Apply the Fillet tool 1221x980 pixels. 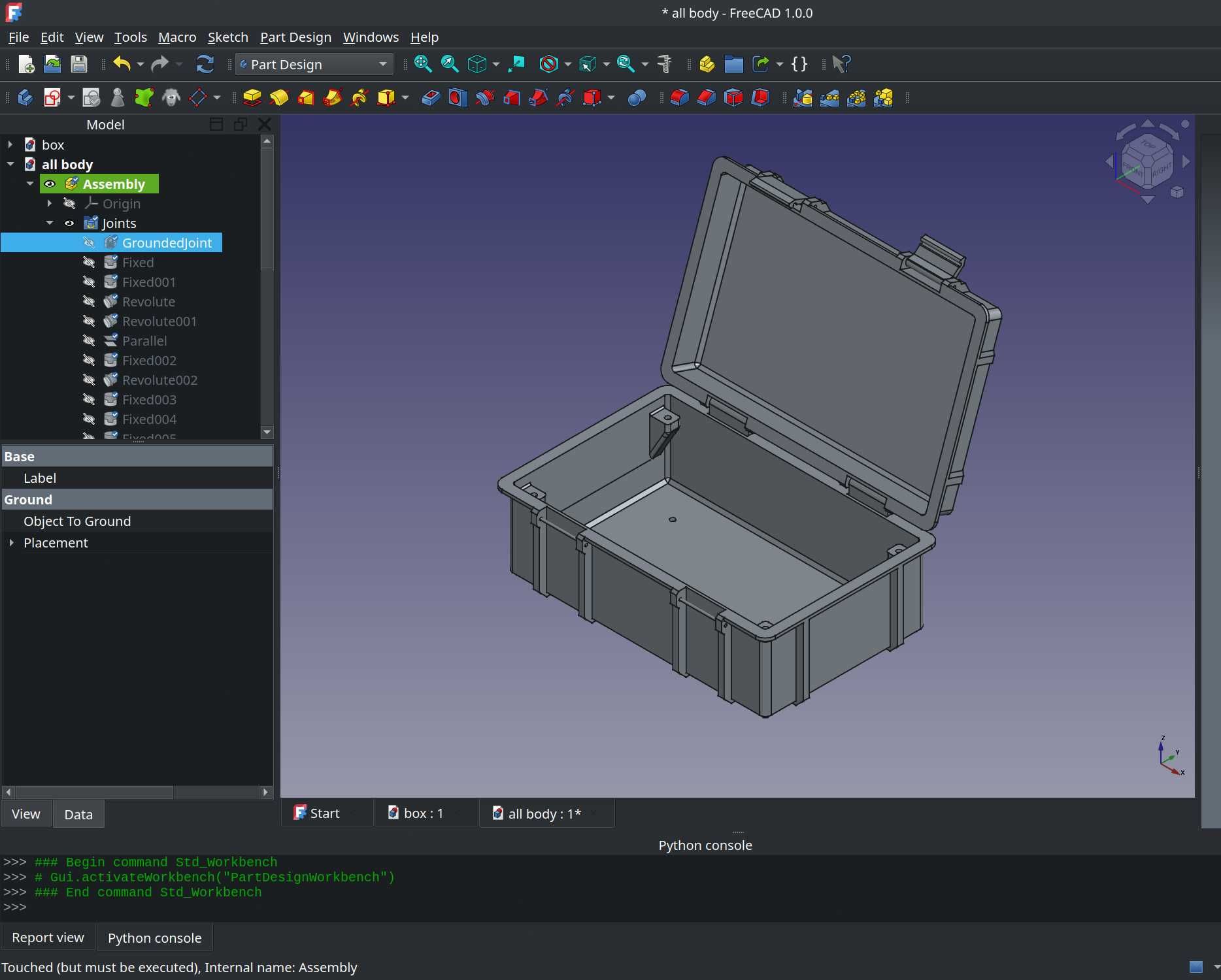pos(680,98)
